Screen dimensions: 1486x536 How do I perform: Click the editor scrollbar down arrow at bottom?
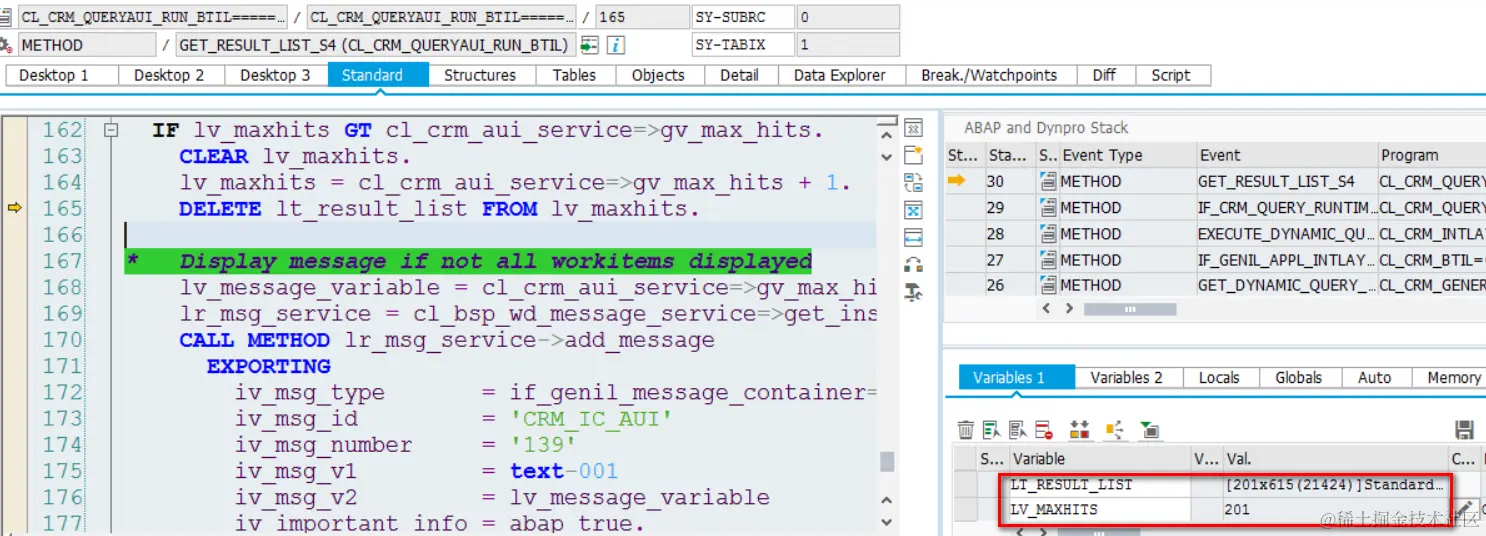point(886,522)
